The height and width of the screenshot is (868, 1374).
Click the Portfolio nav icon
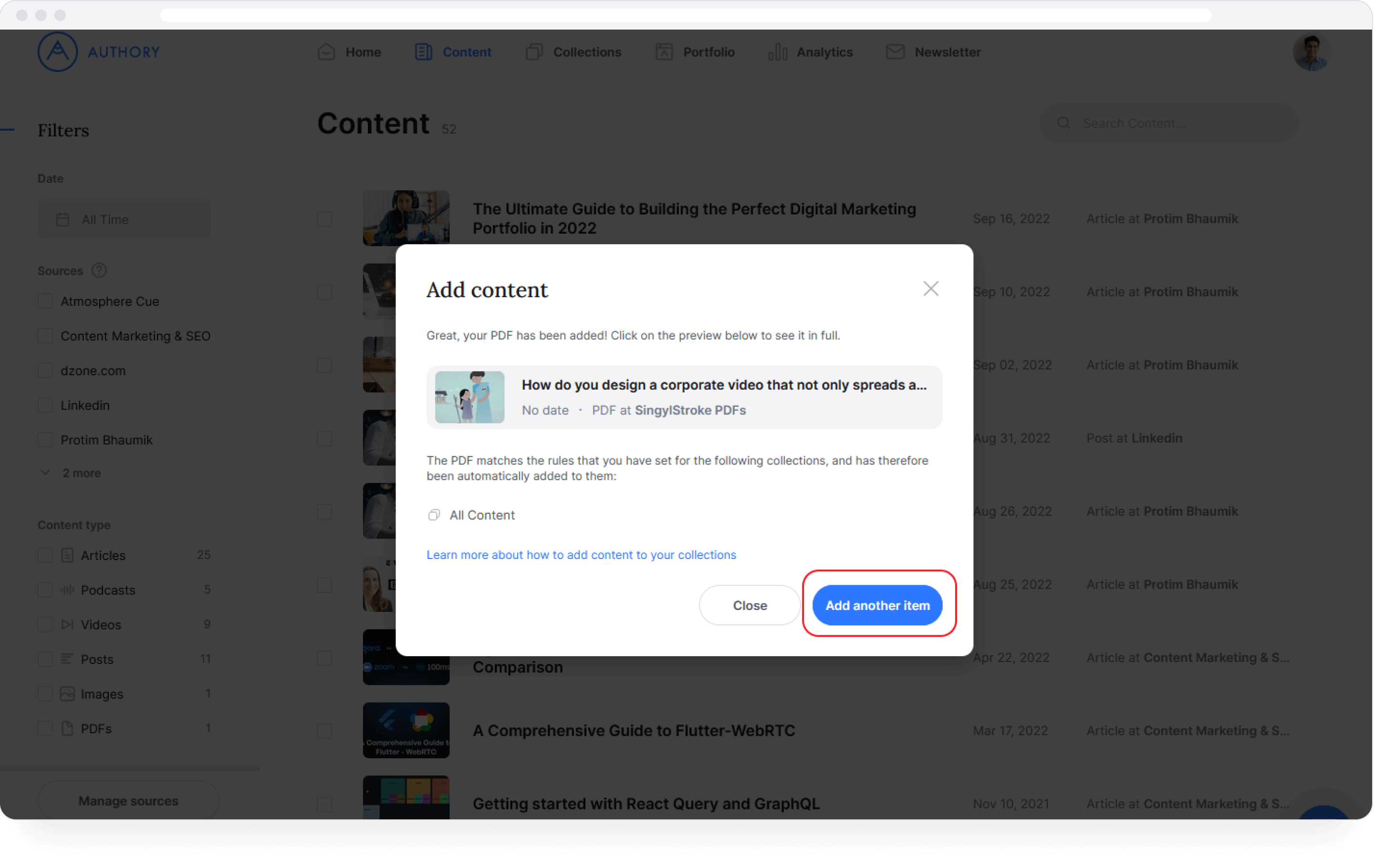664,52
